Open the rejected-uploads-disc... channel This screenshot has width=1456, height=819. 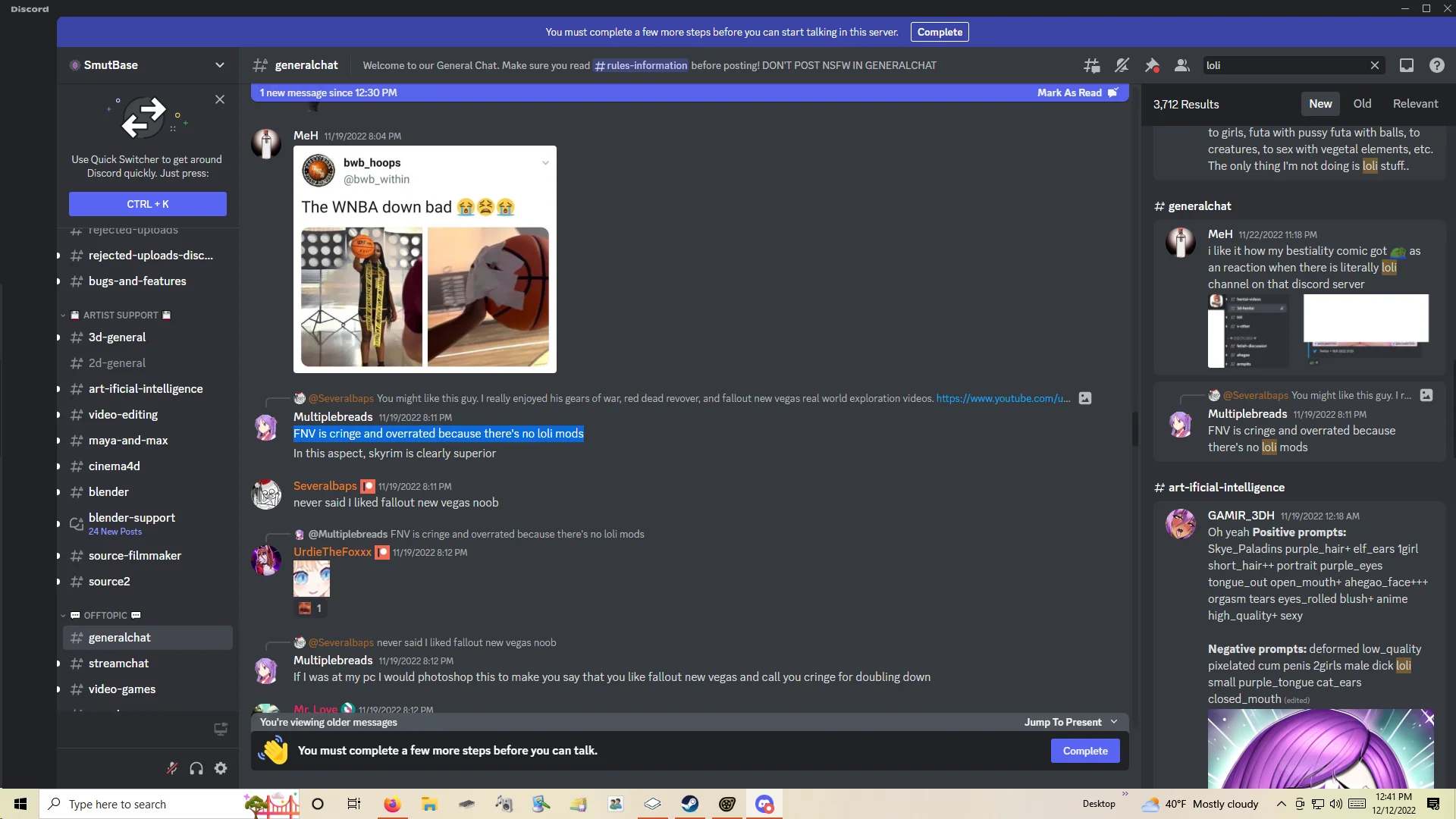(148, 256)
